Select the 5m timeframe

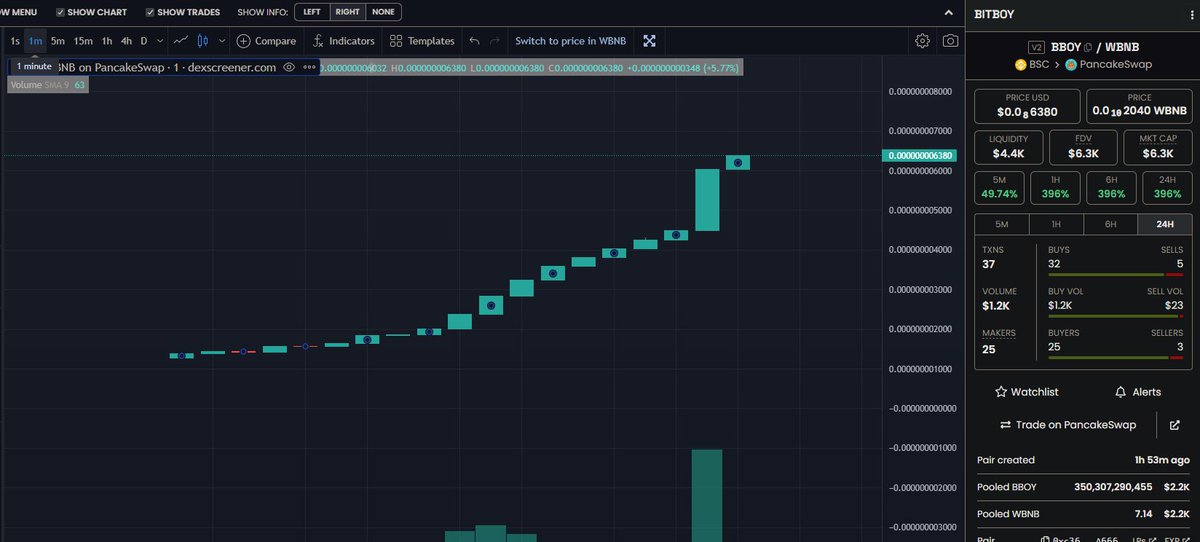point(58,41)
